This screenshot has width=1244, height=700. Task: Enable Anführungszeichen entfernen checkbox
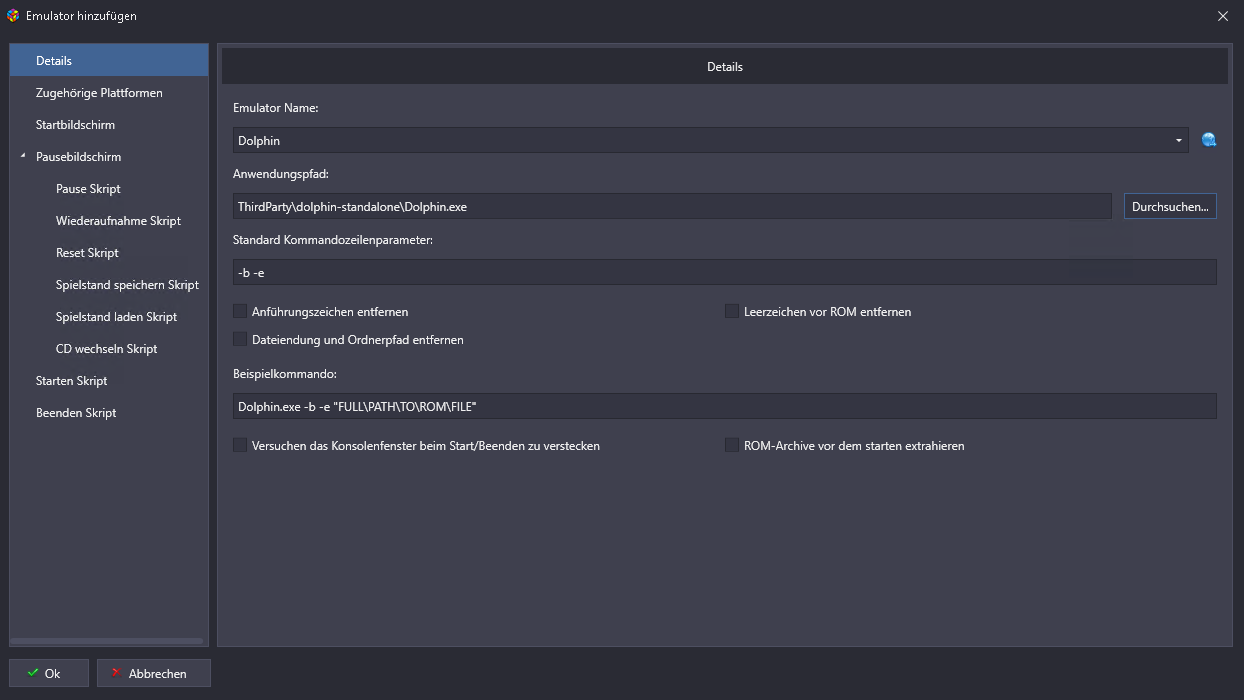tap(240, 312)
